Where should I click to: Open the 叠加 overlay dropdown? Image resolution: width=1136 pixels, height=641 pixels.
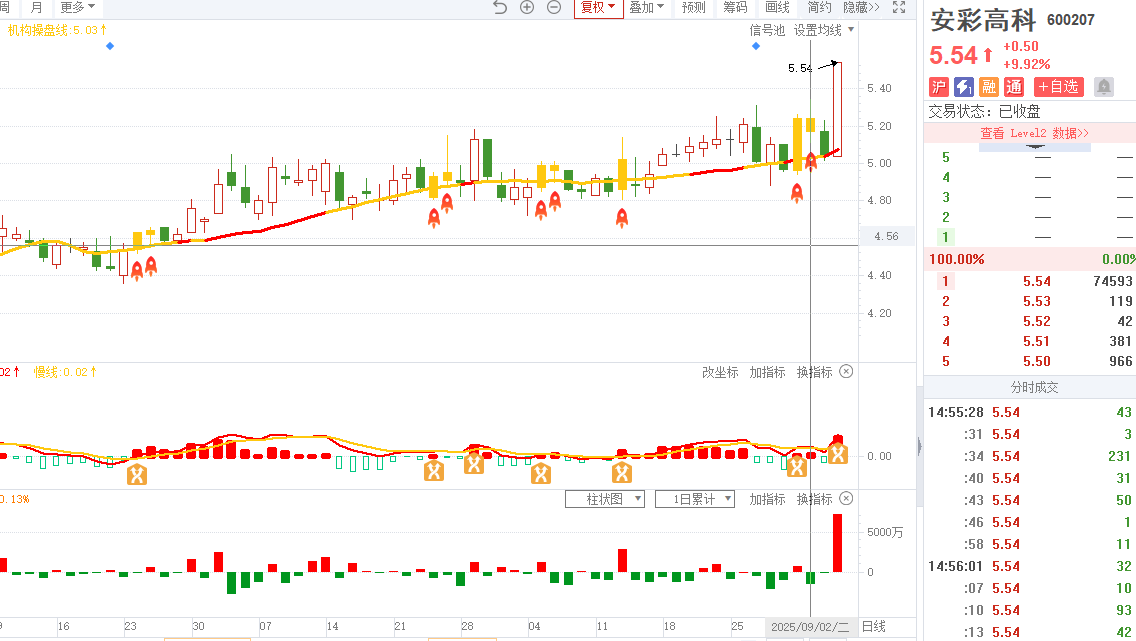click(646, 7)
